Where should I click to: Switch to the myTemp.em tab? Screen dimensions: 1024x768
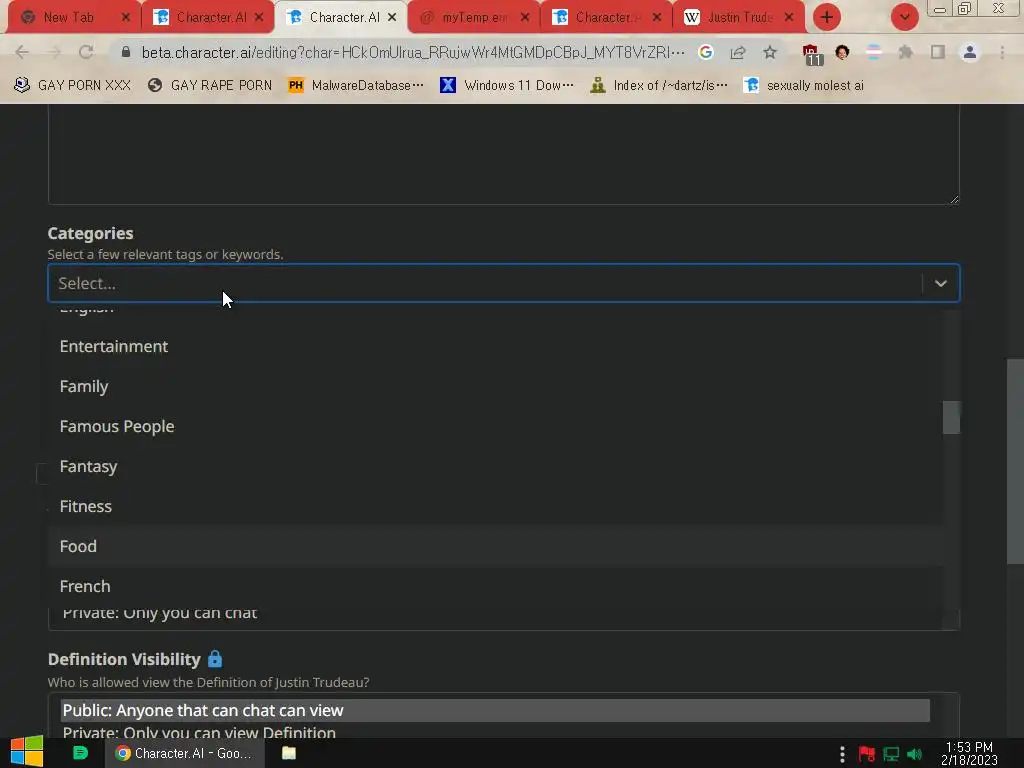click(x=474, y=18)
